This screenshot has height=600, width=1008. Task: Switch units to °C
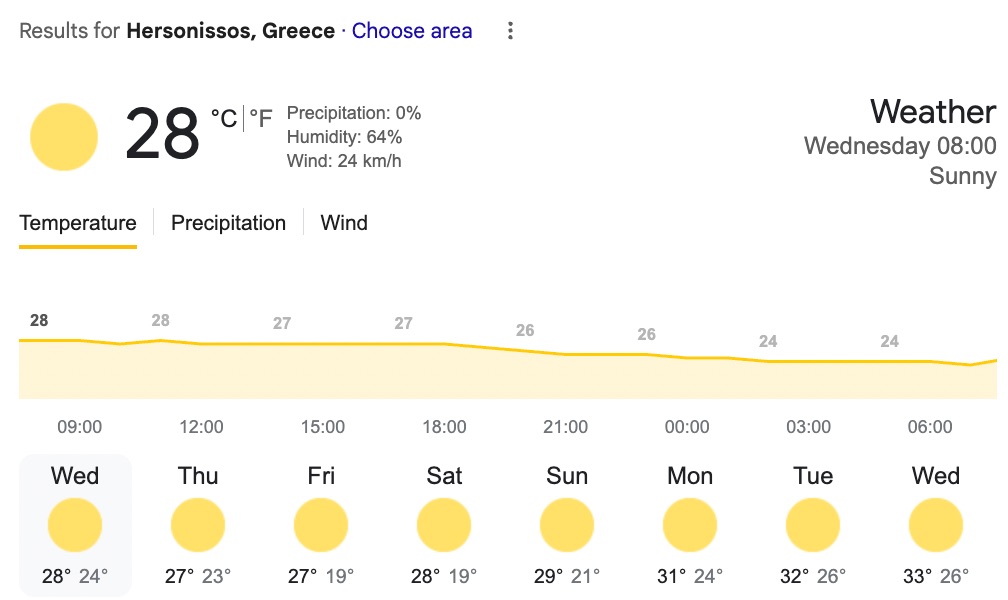coord(224,118)
